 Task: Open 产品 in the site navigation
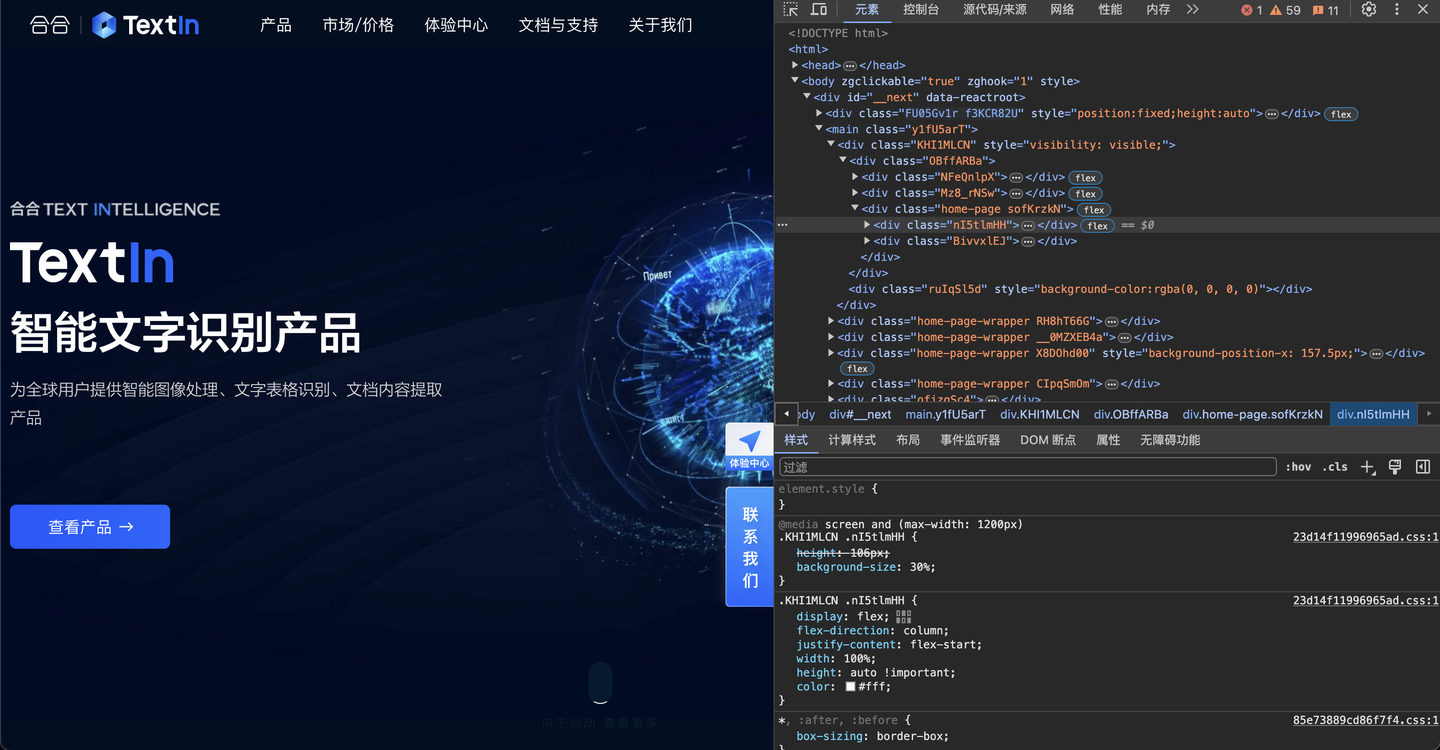276,25
